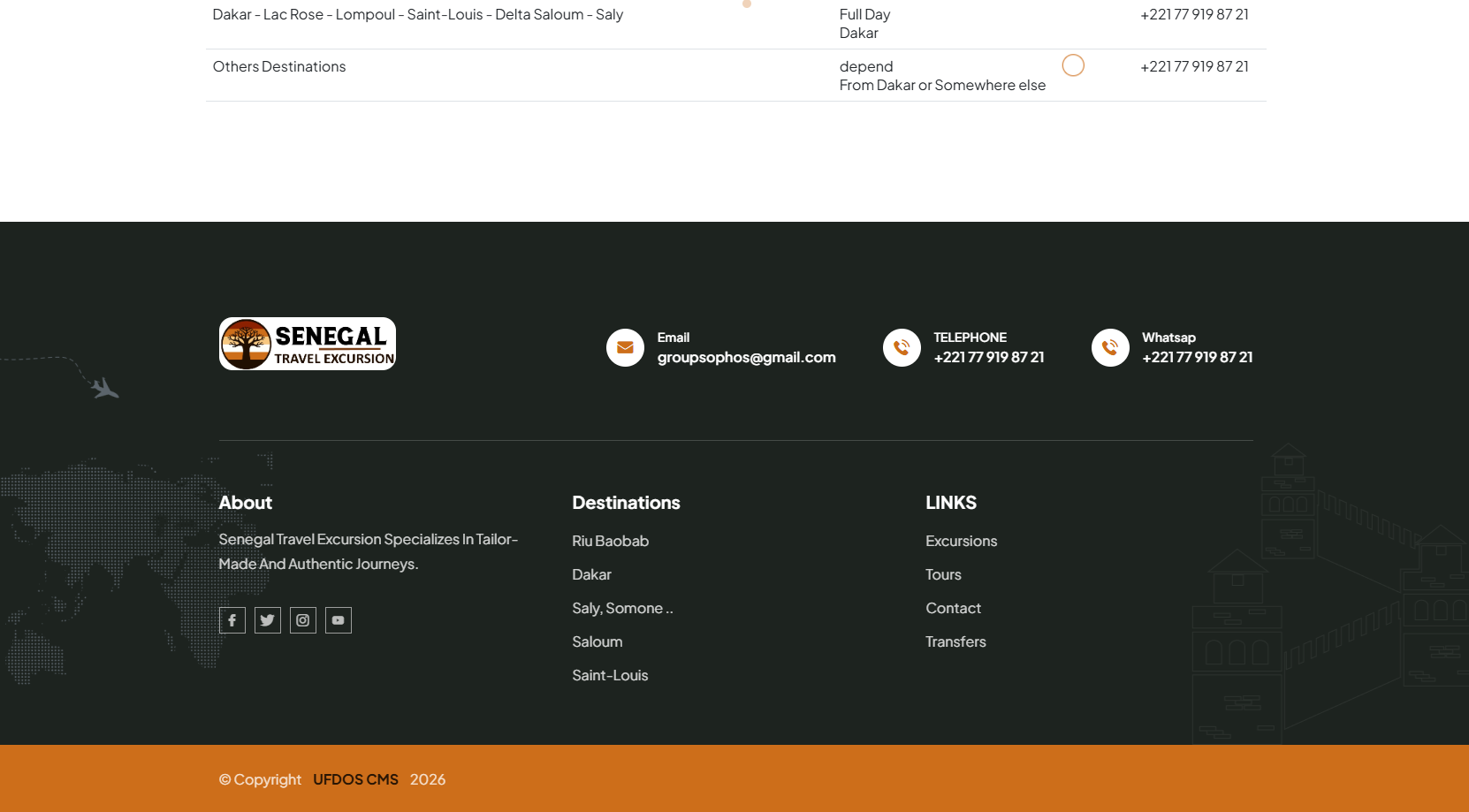Open the Riu Baobab destination link

610,541
